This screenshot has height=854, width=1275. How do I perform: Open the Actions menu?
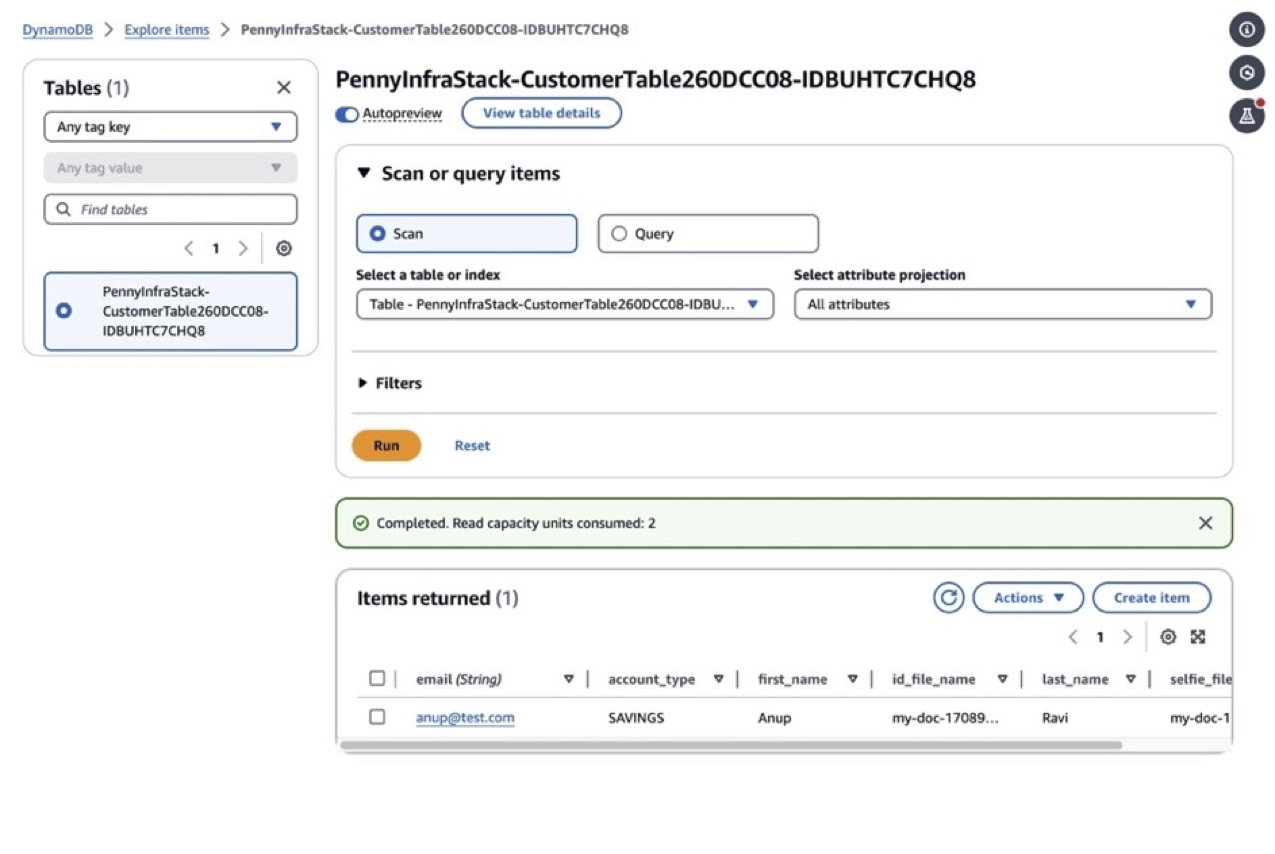1027,597
